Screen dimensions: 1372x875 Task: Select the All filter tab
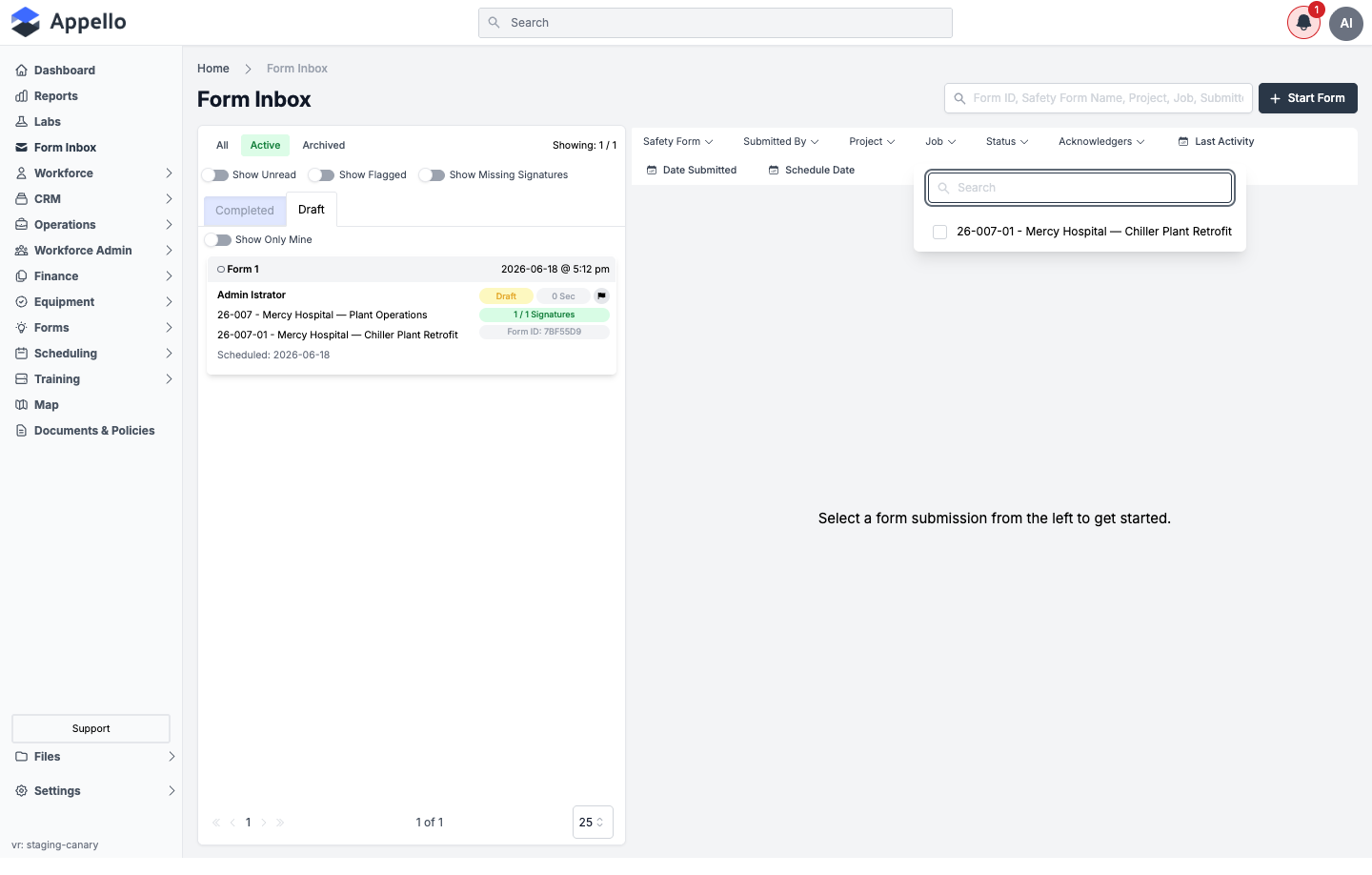[222, 146]
